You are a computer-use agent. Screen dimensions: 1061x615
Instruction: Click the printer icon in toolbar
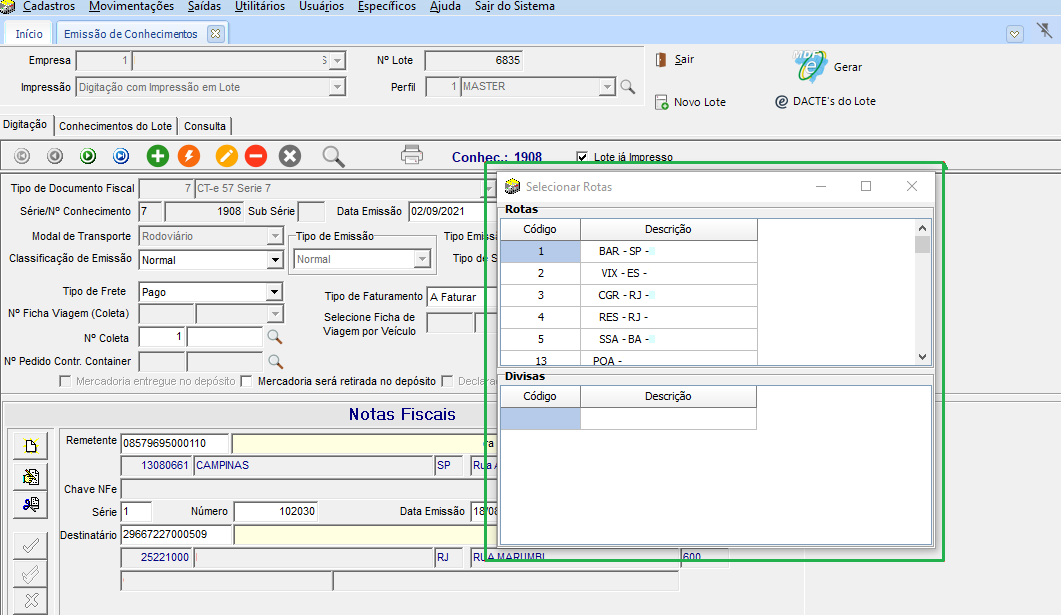[412, 155]
